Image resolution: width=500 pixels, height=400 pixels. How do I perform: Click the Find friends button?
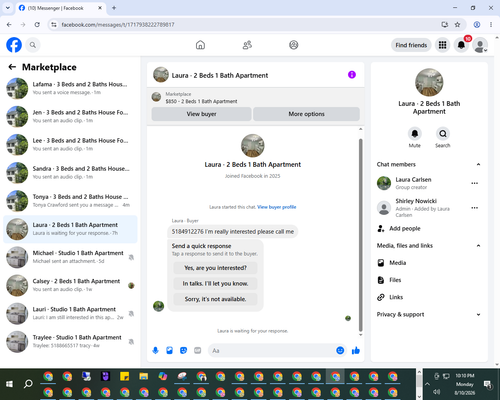click(x=411, y=45)
